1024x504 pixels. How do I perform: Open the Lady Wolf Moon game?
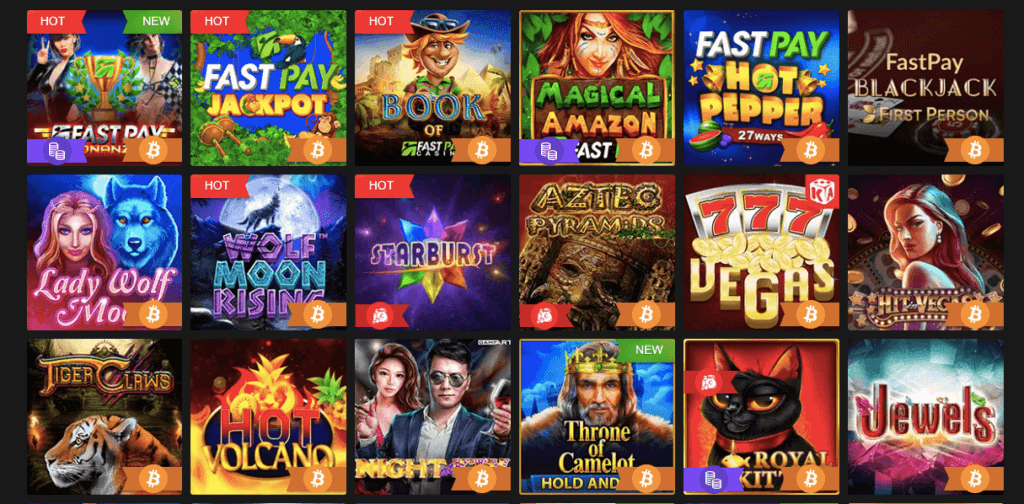pyautogui.click(x=104, y=252)
